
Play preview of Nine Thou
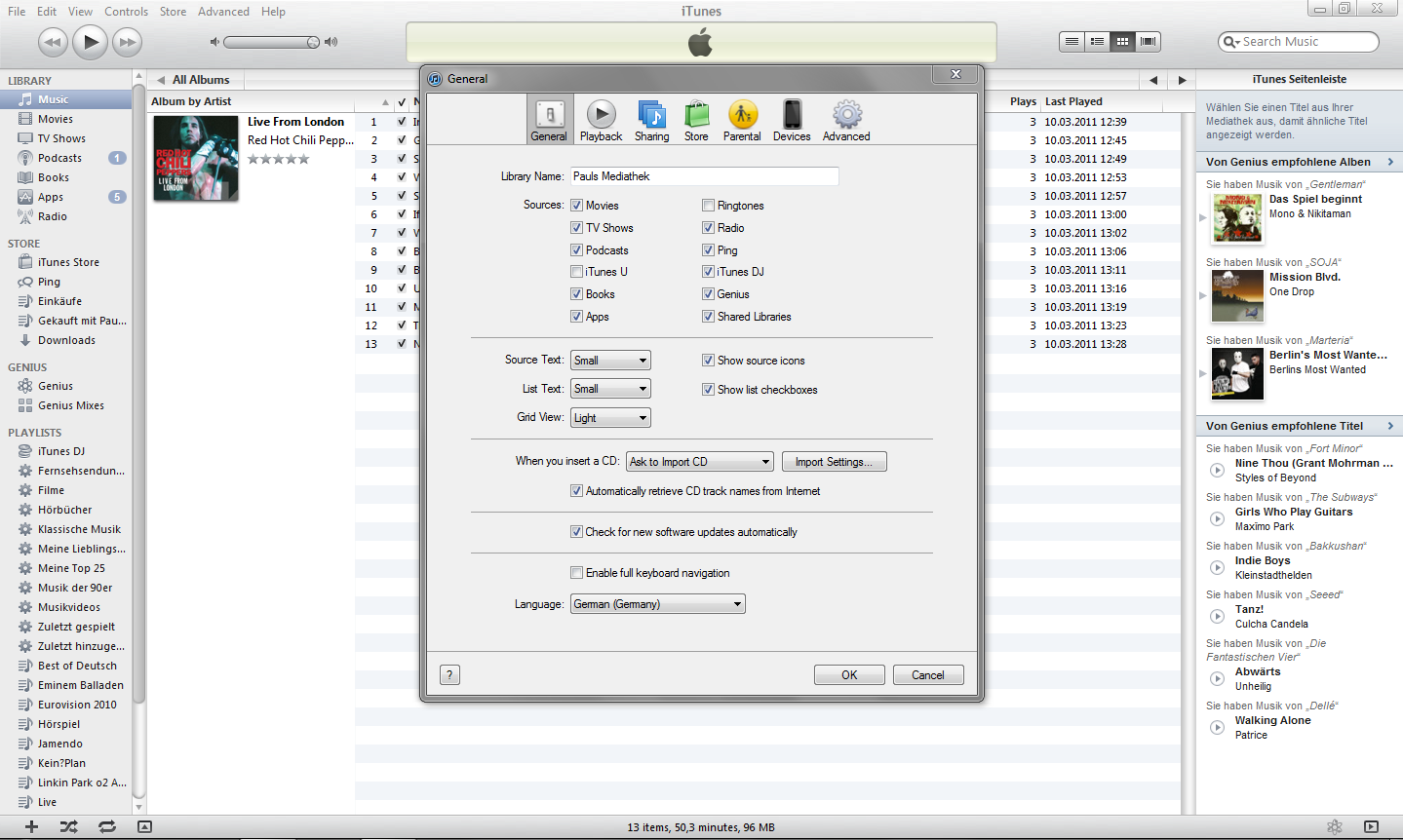tap(1217, 470)
